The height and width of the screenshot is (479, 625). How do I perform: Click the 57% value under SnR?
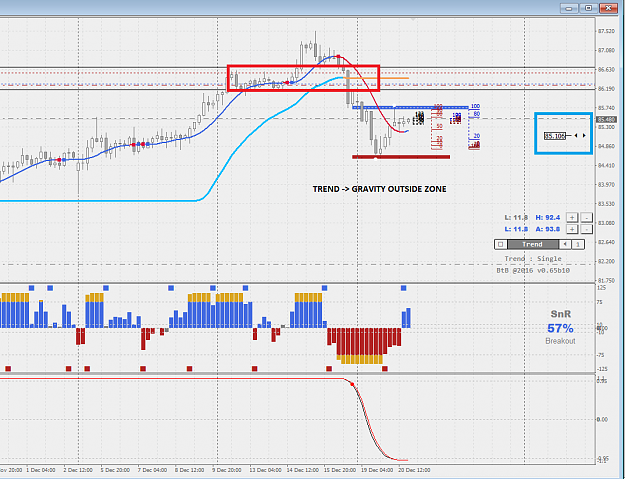[560, 328]
